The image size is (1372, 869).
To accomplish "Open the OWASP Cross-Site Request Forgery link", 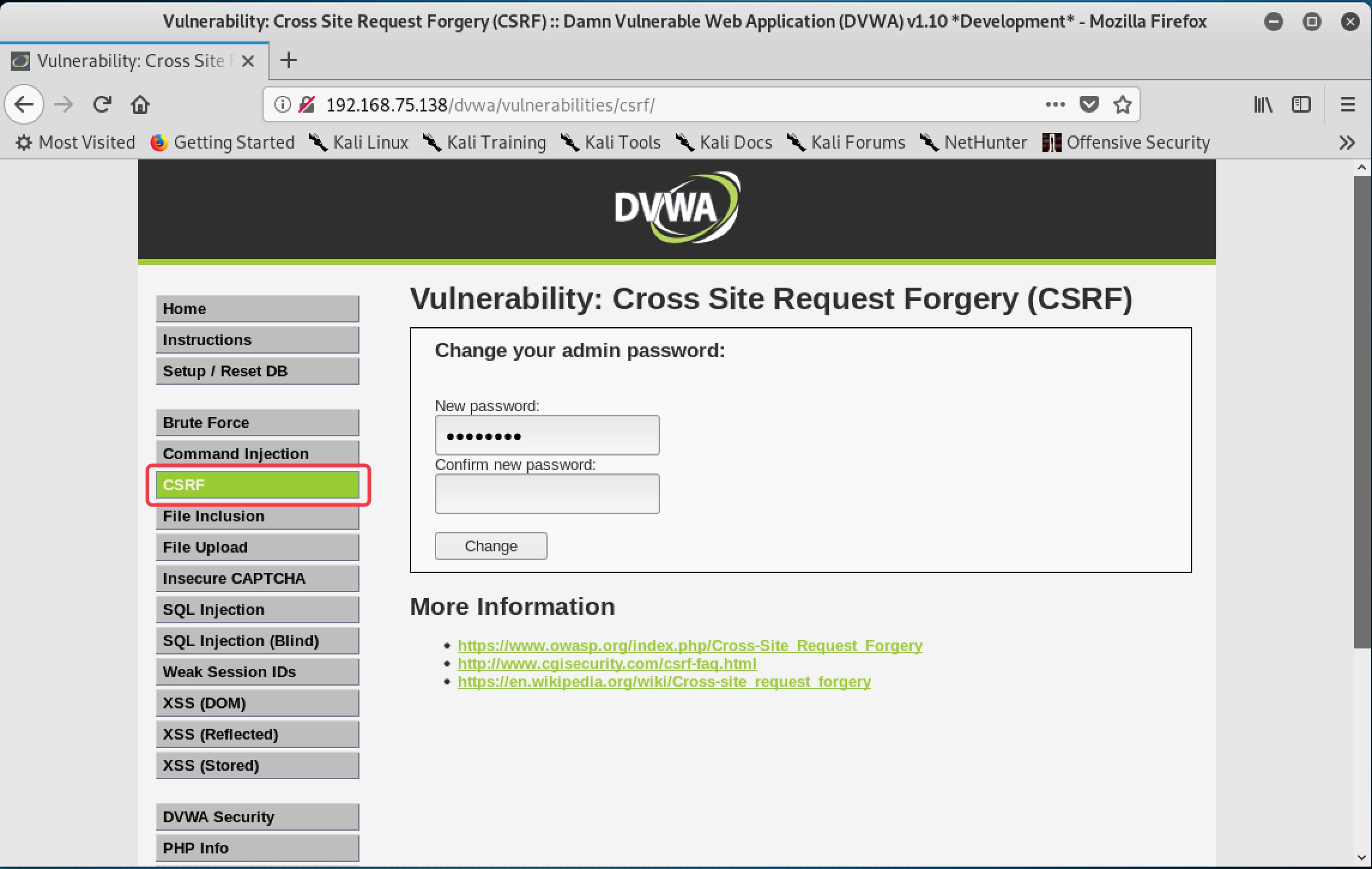I will point(690,645).
